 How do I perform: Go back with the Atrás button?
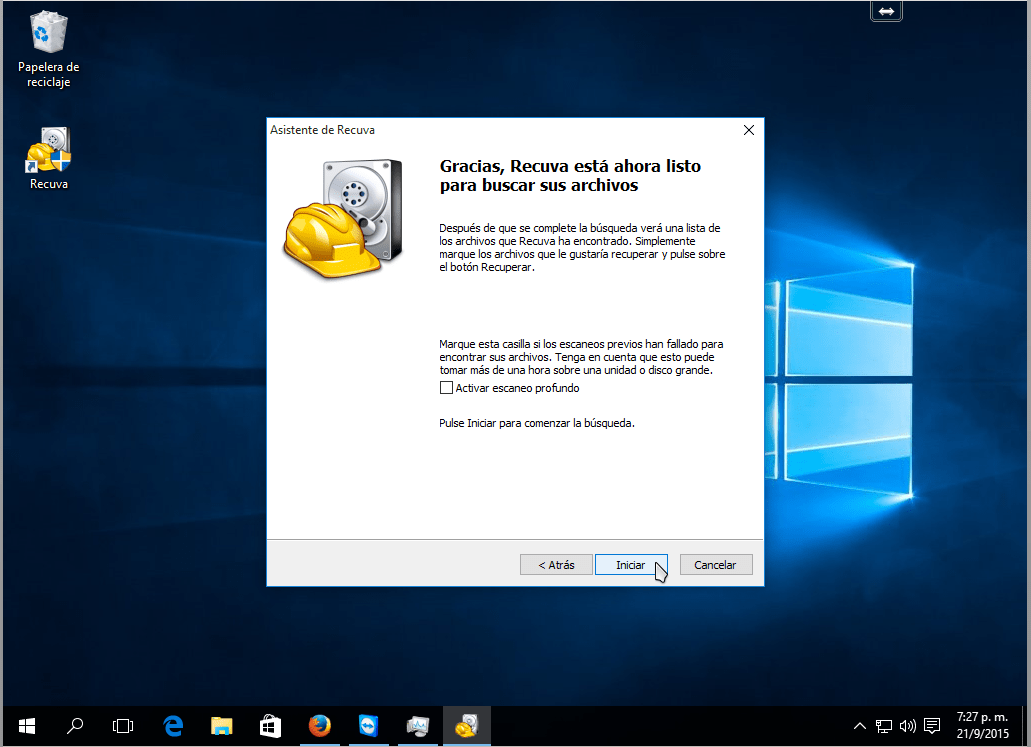pos(556,565)
